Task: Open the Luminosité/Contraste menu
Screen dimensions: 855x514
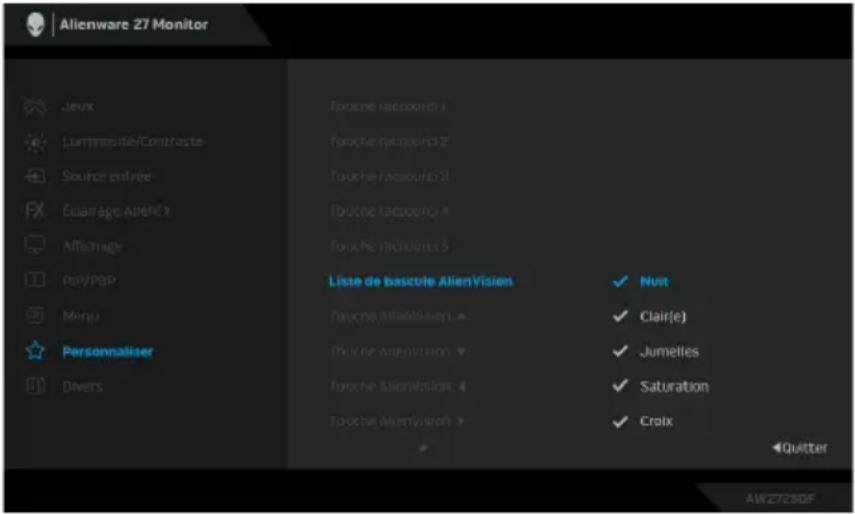Action: tap(133, 142)
